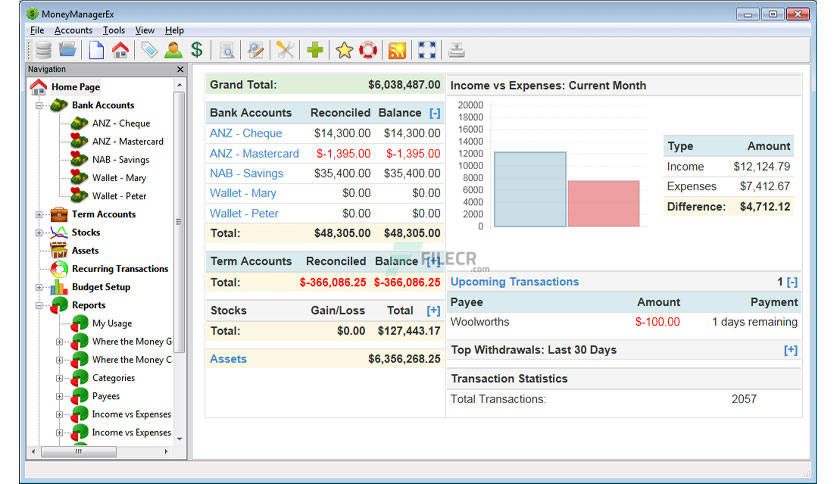This screenshot has height=484, width=836.
Task: Click the magnifier with pencil toolbar icon
Action: [256, 51]
